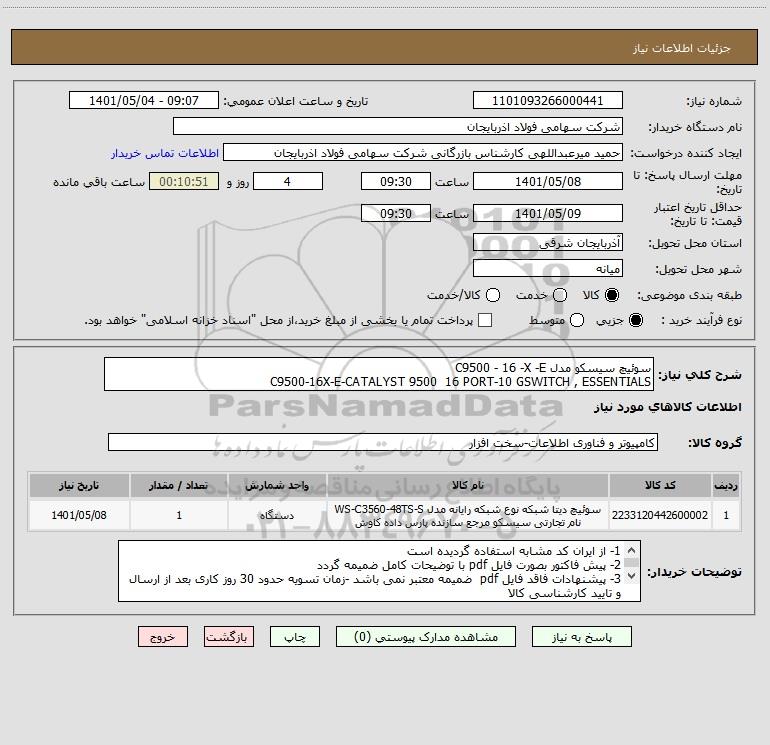
Task: Click the واحد شمارش column header
Action: click(277, 486)
